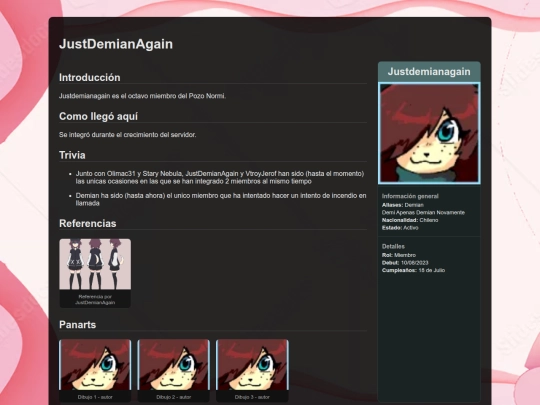
Task: Click the Trivia section heading
Action: [72, 155]
